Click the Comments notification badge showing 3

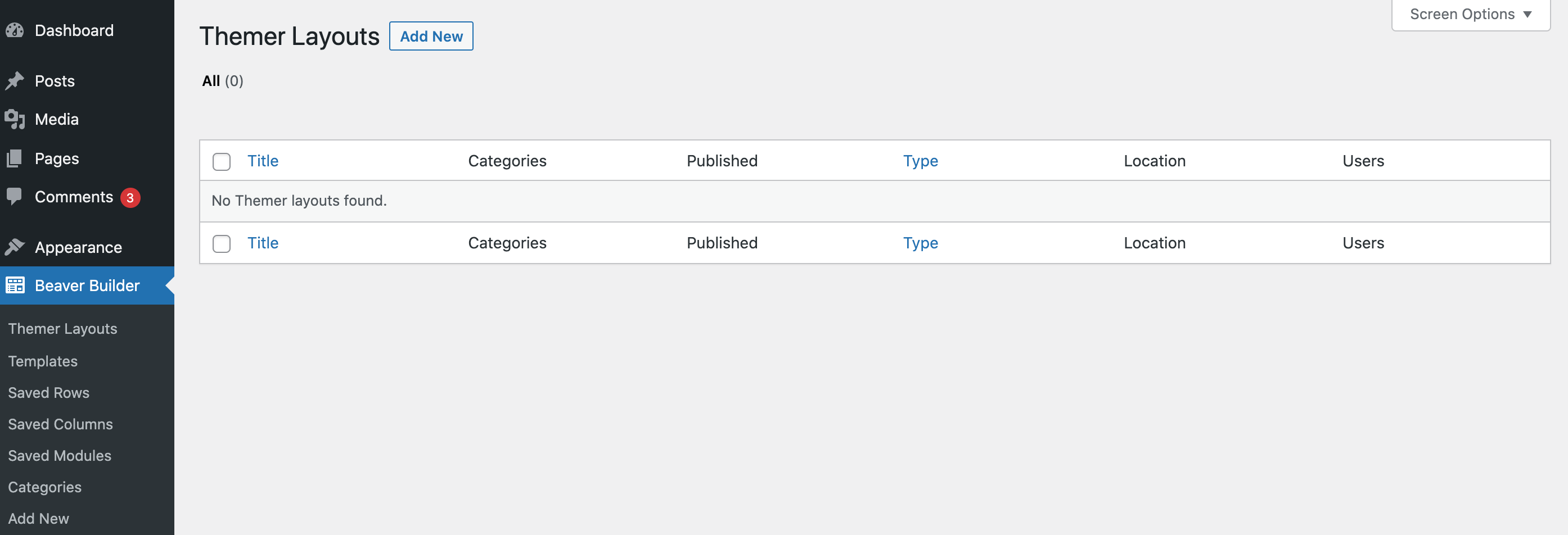pos(130,197)
